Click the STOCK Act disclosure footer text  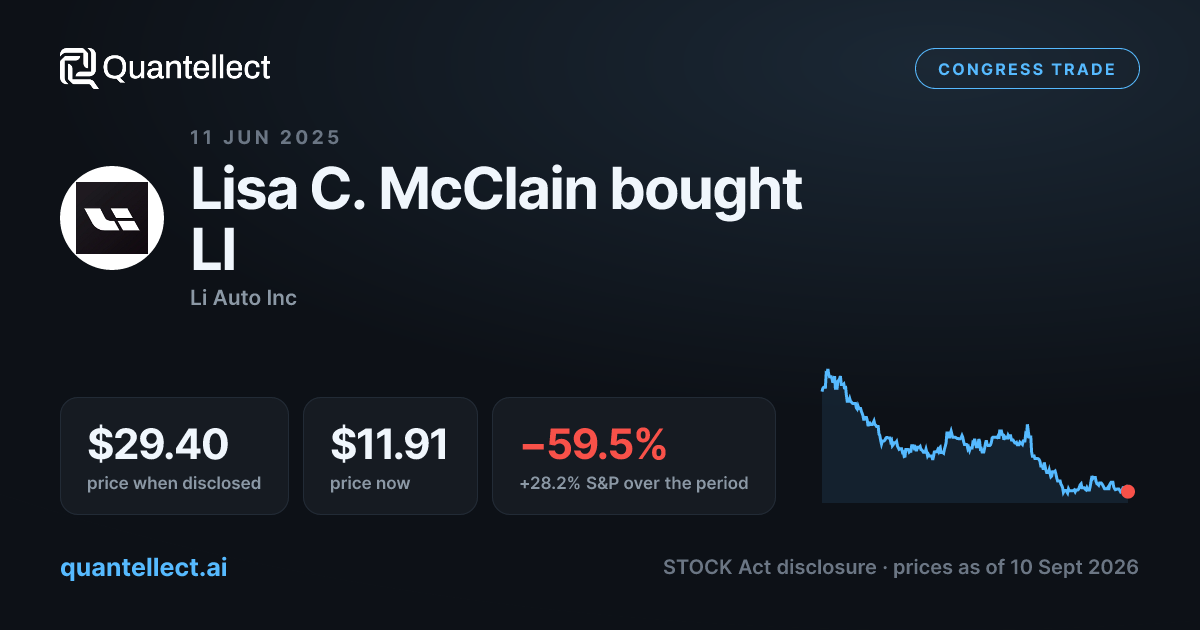coord(769,567)
